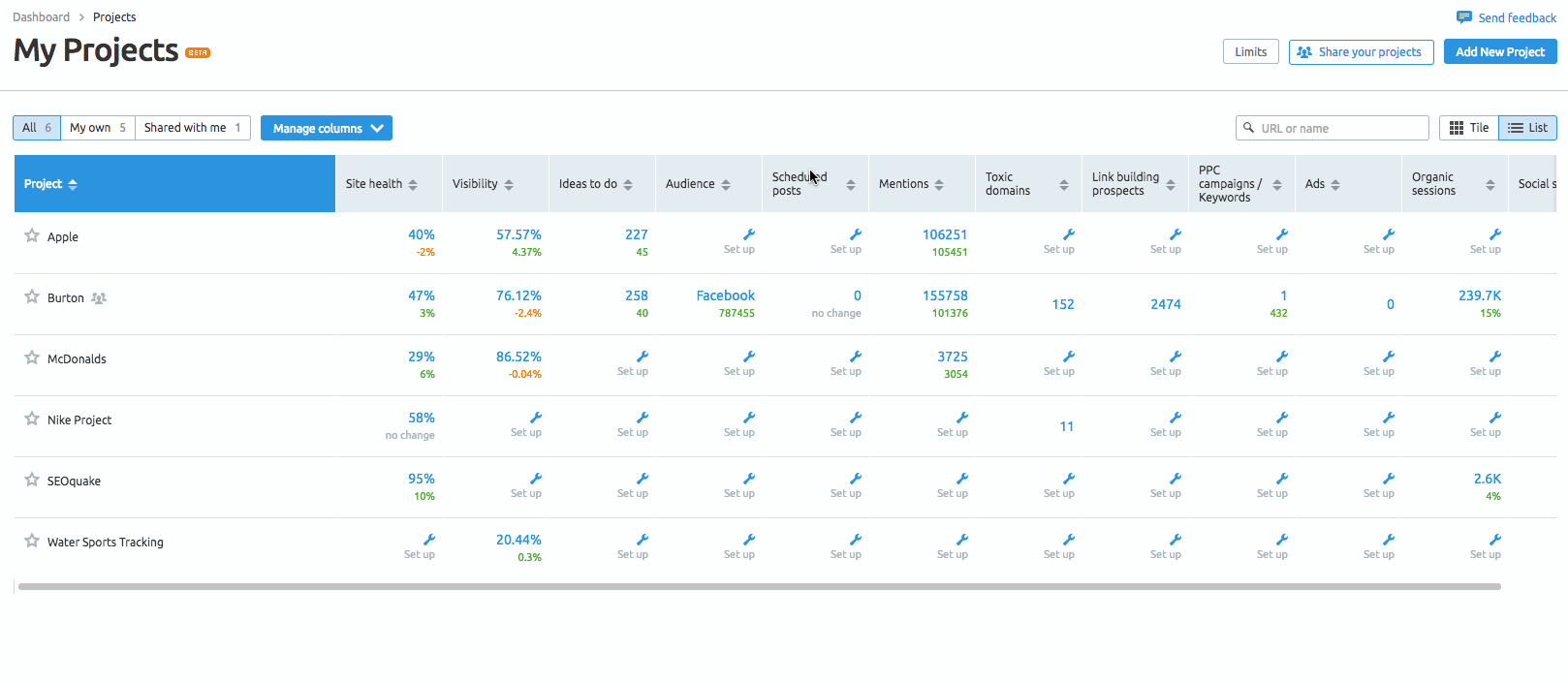
Task: Click the search magnifier icon
Action: (1248, 127)
